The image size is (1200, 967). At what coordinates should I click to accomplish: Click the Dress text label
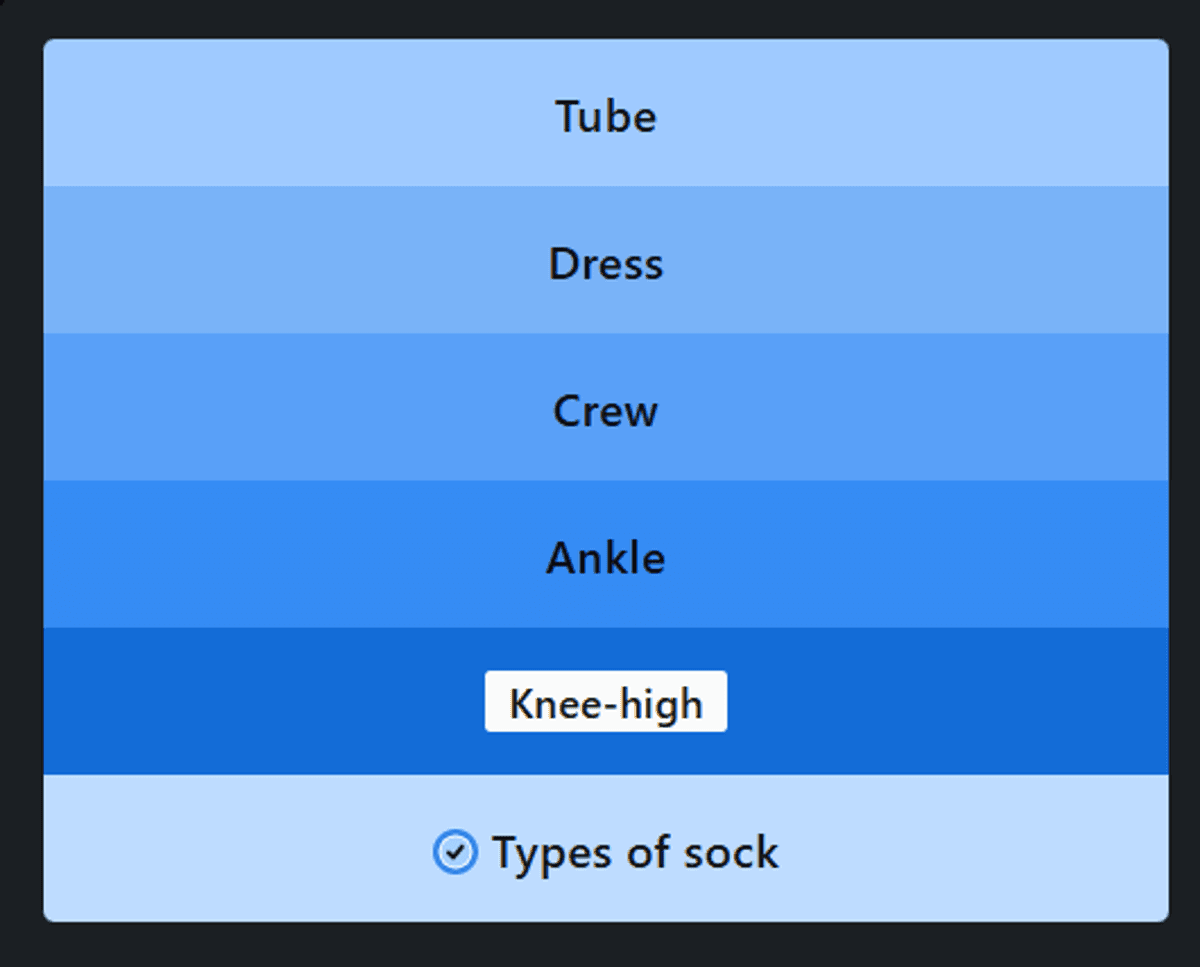click(606, 264)
